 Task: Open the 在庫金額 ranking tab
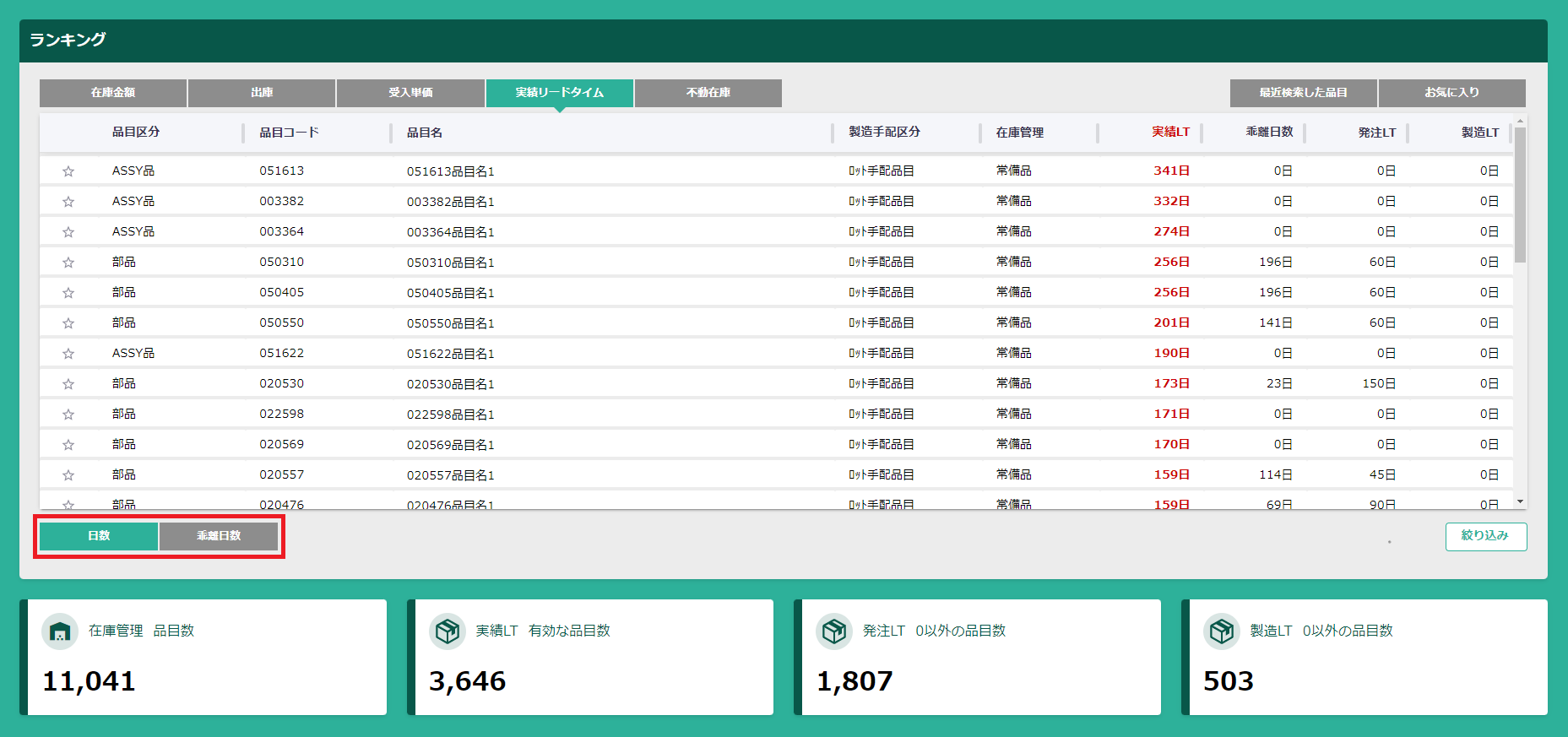[x=113, y=93]
